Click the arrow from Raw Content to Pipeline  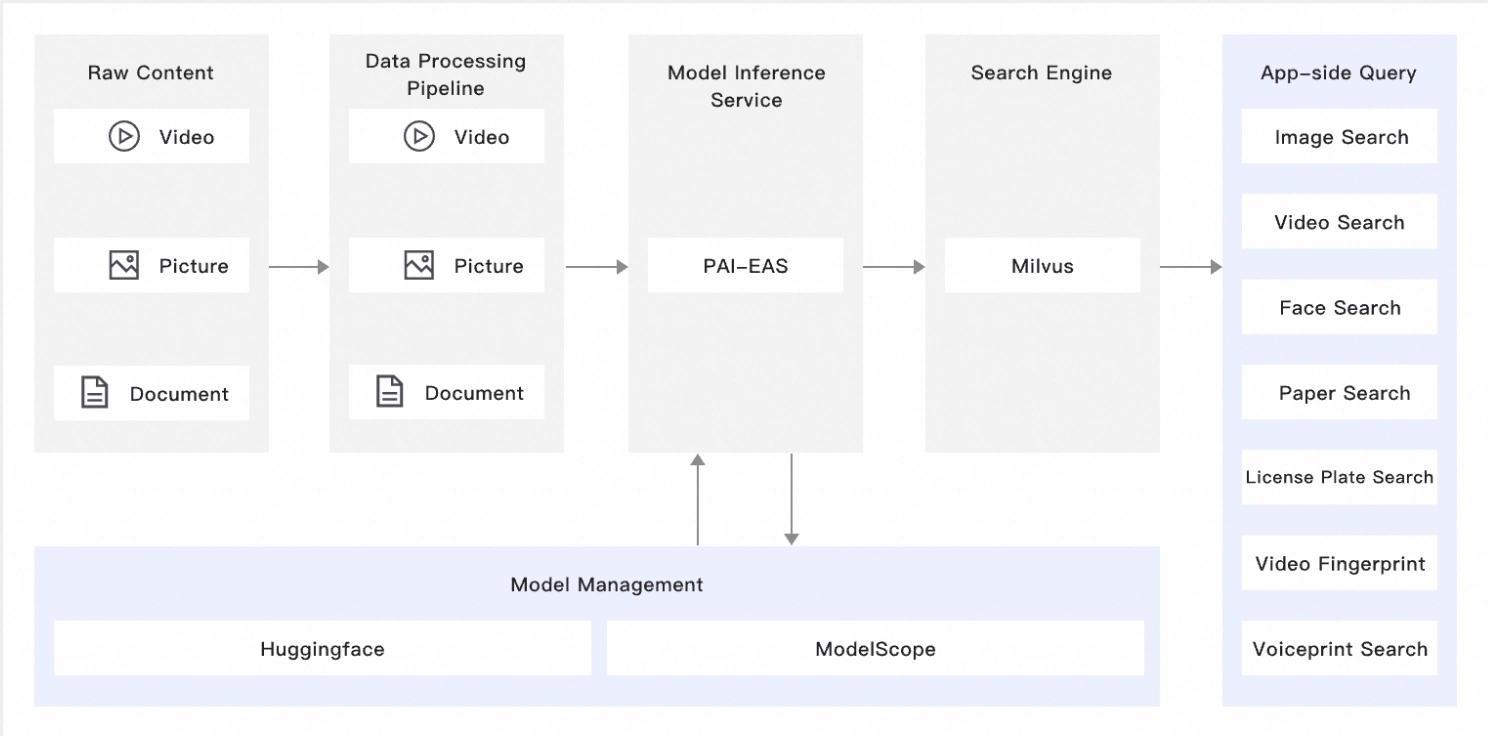click(299, 267)
